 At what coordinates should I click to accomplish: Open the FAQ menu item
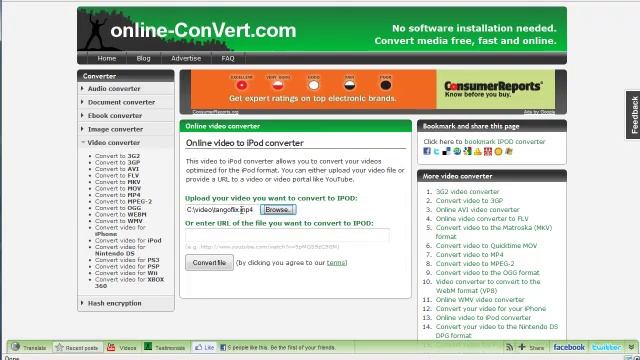tap(228, 58)
